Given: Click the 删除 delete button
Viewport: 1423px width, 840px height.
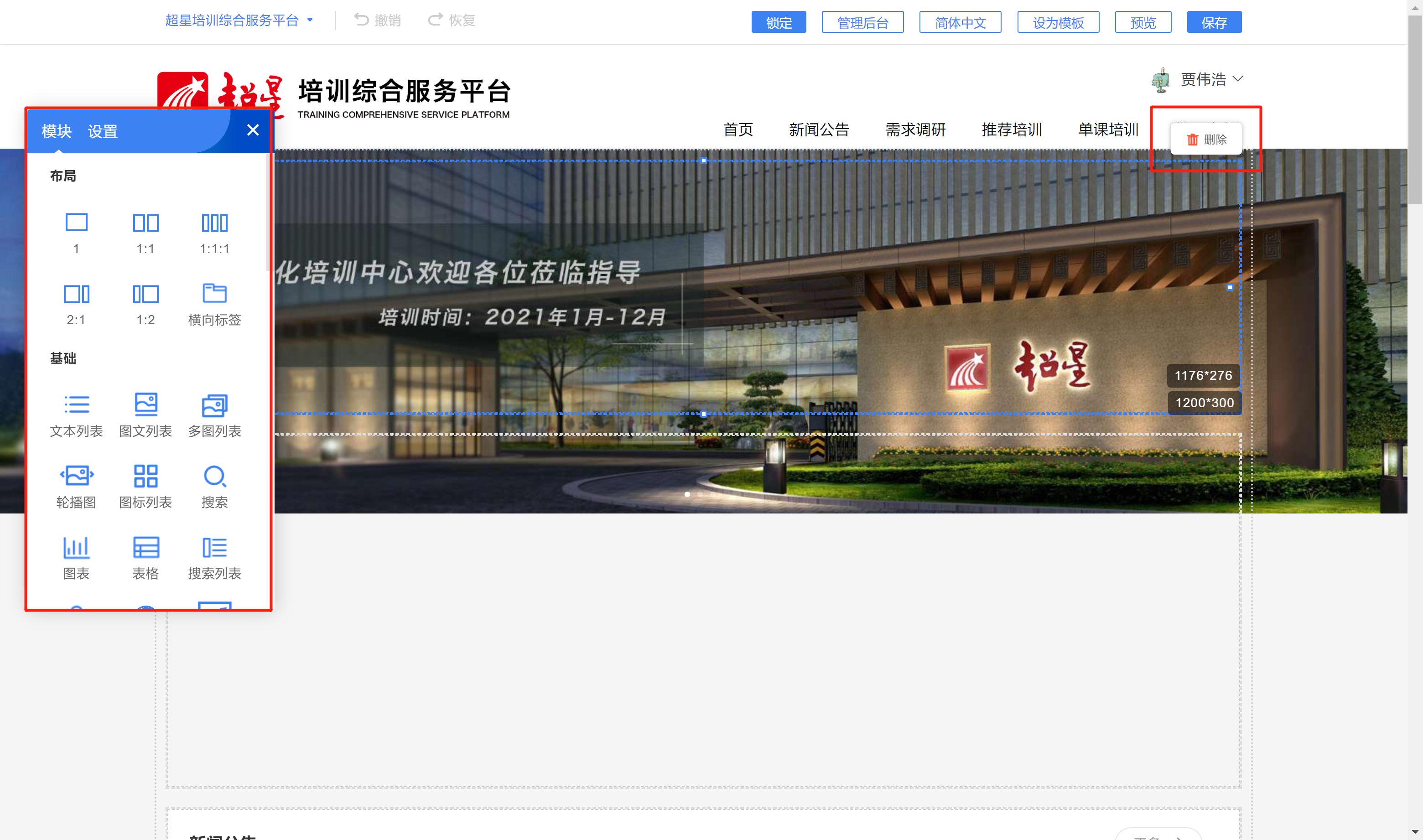Looking at the screenshot, I should 1206,139.
